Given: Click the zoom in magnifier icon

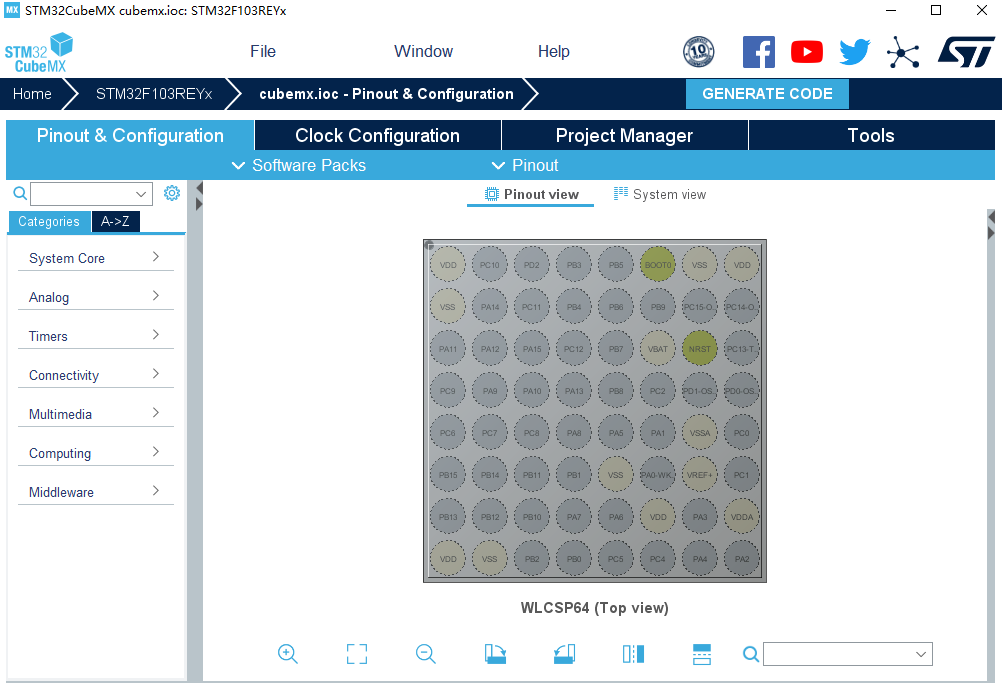Looking at the screenshot, I should pos(288,654).
